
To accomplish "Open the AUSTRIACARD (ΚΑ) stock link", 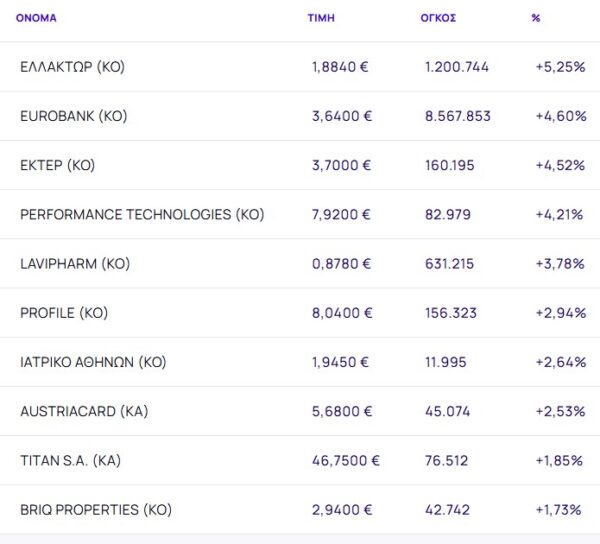I will 83,411.
